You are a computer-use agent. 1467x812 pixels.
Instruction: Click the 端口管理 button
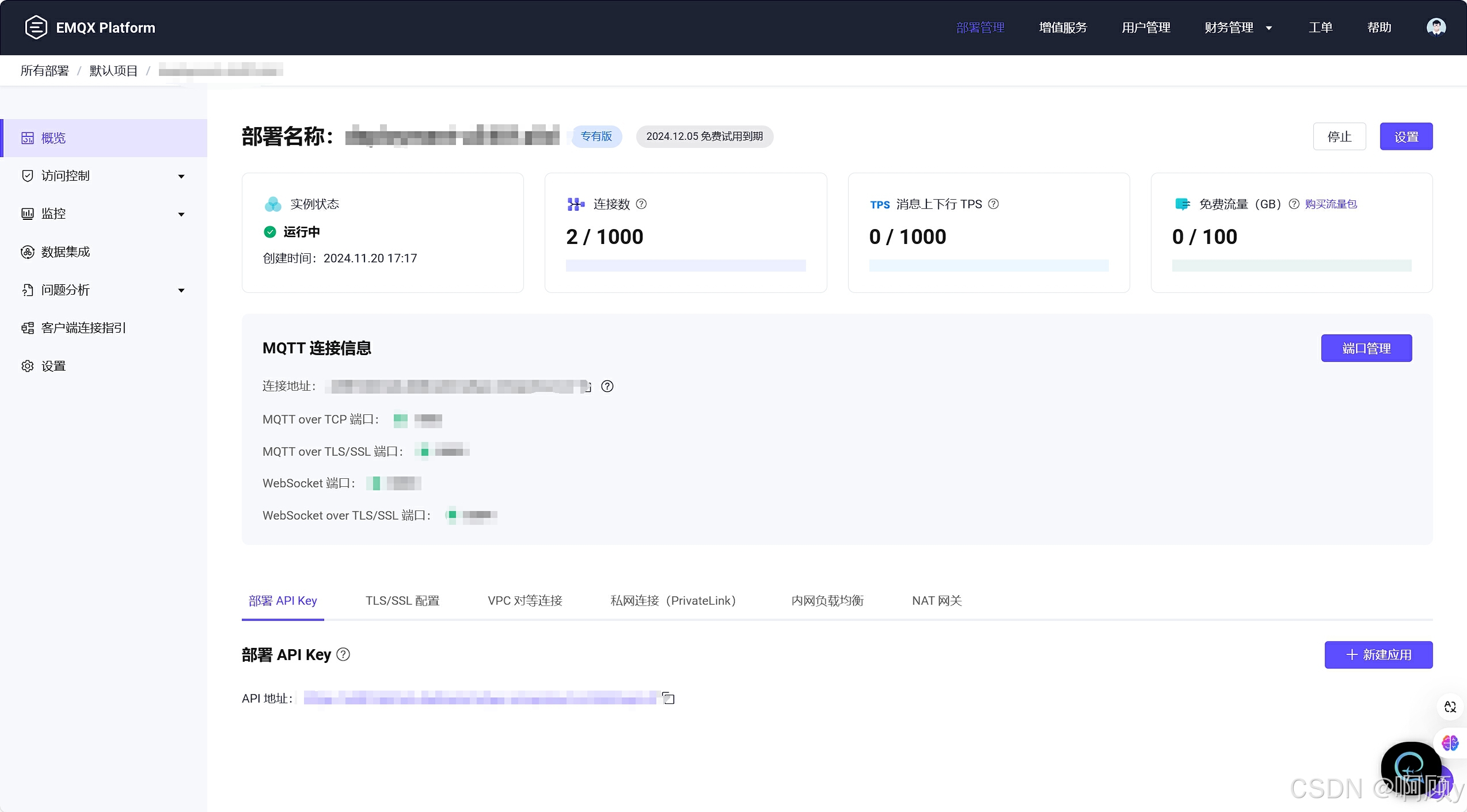click(1366, 348)
